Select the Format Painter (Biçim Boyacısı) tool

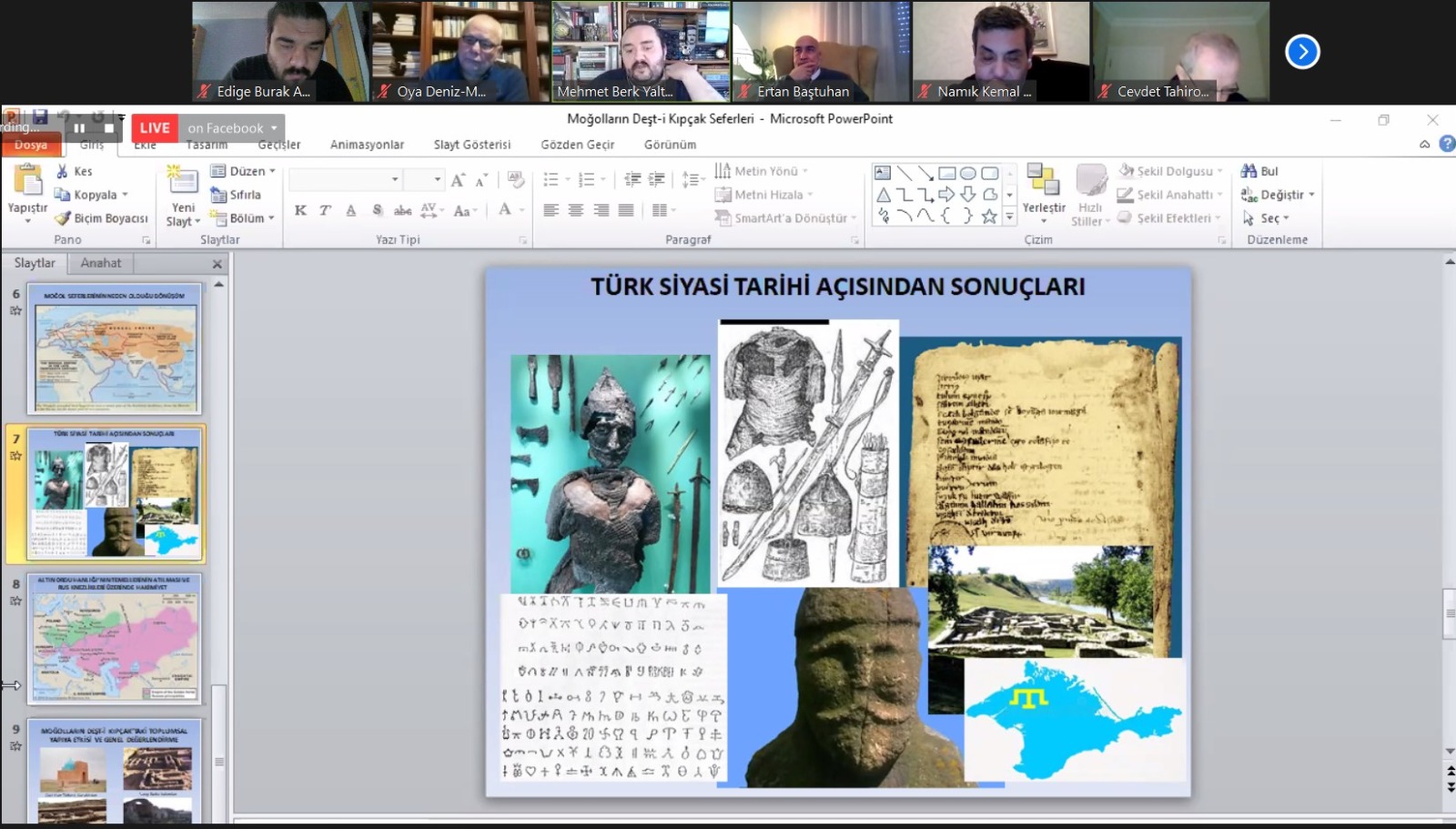(63, 218)
